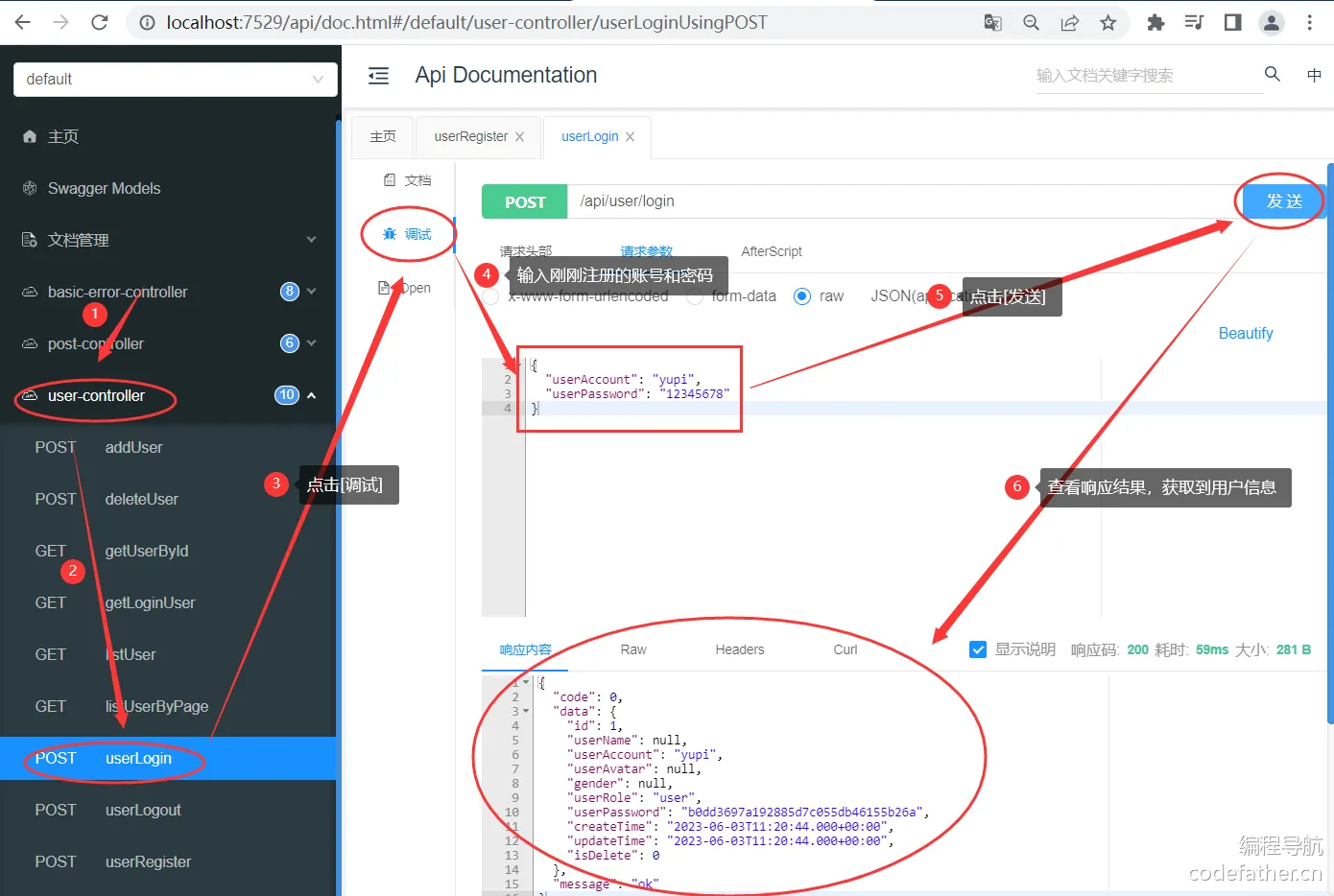
Task: Collapse the user-controller group
Action: point(168,395)
